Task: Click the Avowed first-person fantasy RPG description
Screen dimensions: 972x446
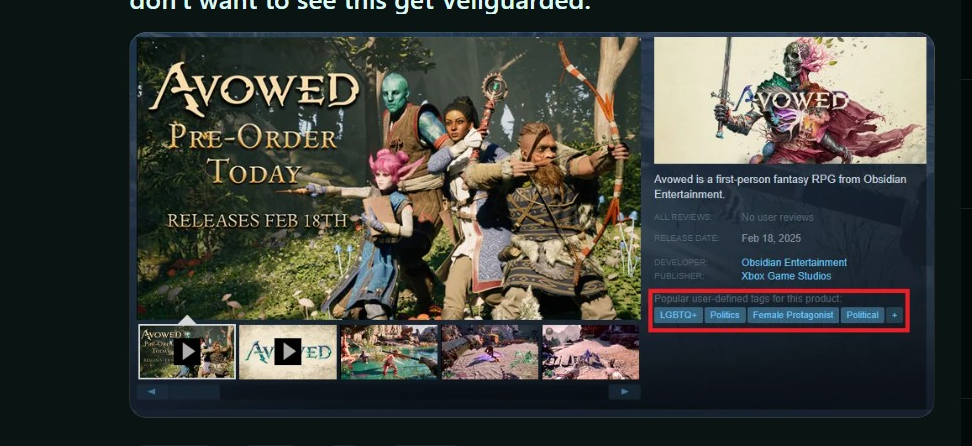Action: pyautogui.click(x=780, y=187)
